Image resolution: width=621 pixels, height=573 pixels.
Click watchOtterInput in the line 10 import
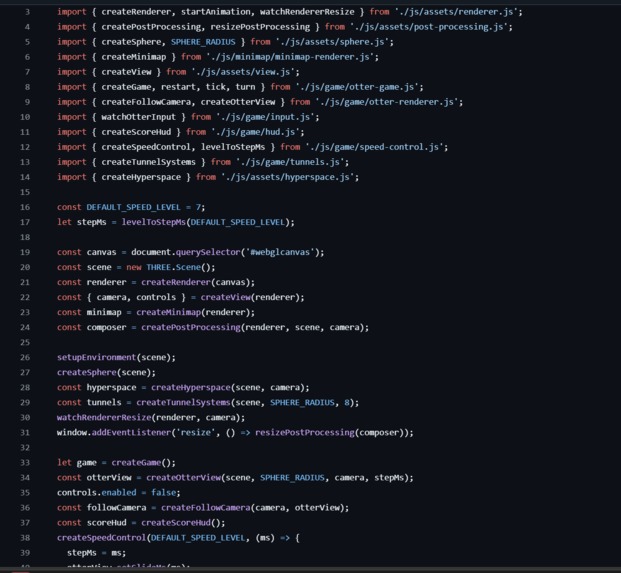click(139, 117)
